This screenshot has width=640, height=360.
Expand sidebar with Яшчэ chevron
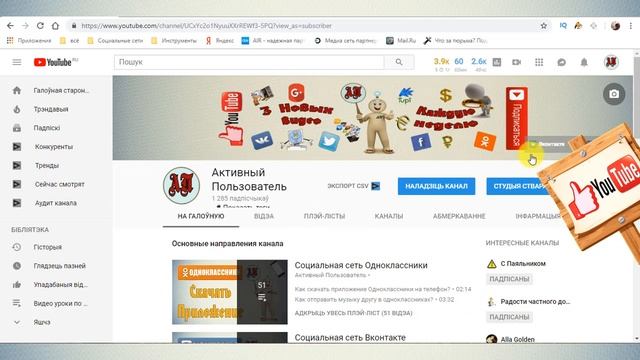pyautogui.click(x=17, y=322)
